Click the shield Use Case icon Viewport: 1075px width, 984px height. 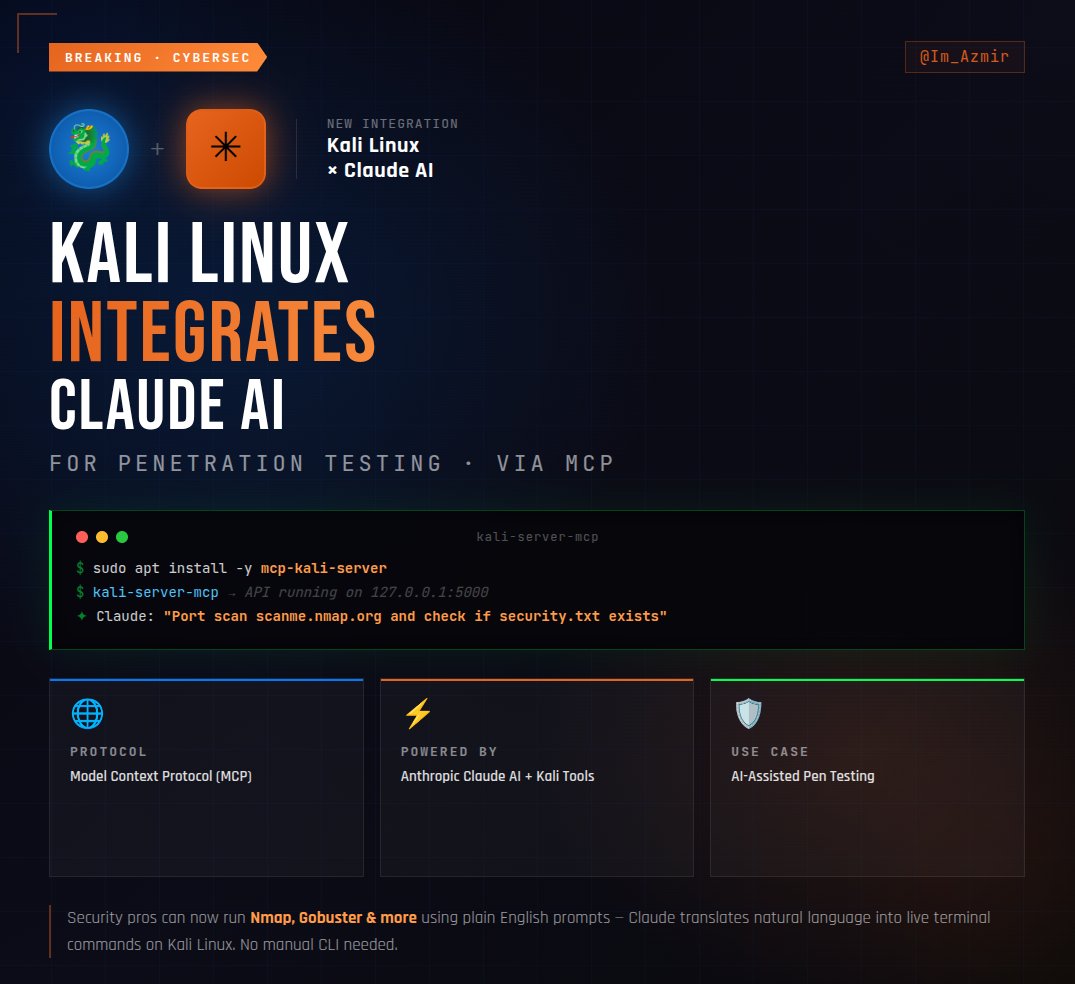[x=748, y=714]
